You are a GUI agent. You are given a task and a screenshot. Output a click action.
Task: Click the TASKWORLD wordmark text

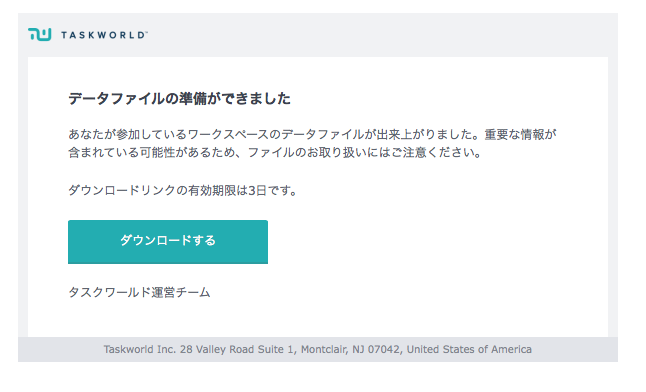102,35
